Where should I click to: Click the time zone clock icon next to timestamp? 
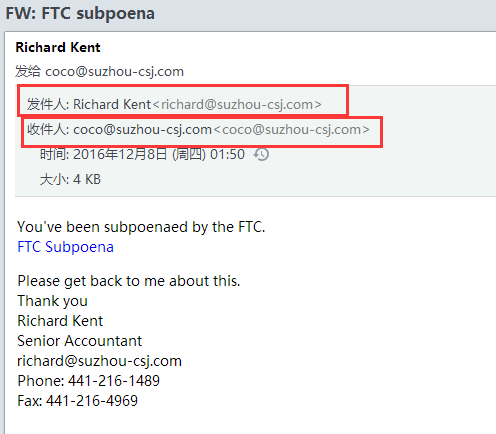pyautogui.click(x=261, y=155)
